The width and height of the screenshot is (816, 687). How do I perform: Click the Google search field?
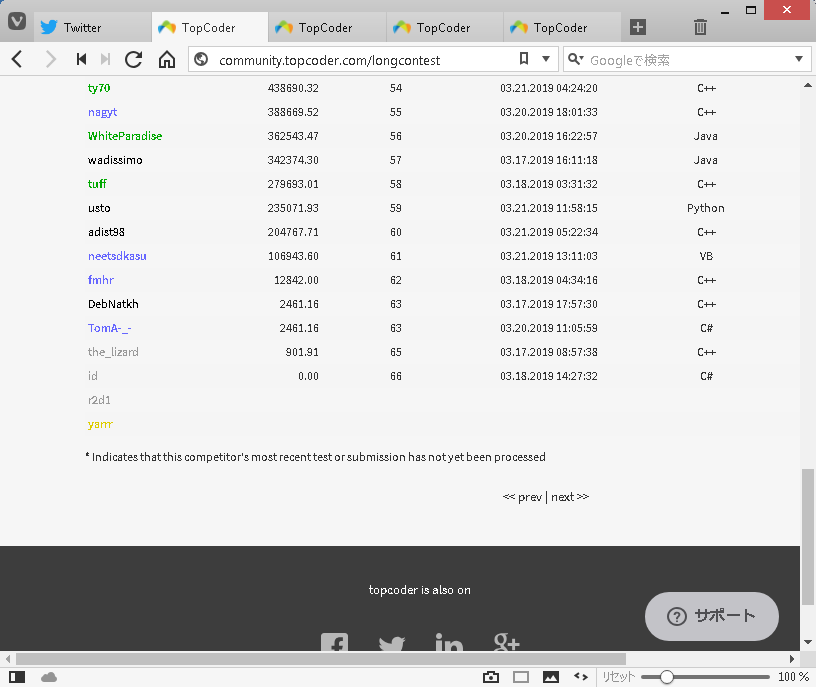pos(687,60)
